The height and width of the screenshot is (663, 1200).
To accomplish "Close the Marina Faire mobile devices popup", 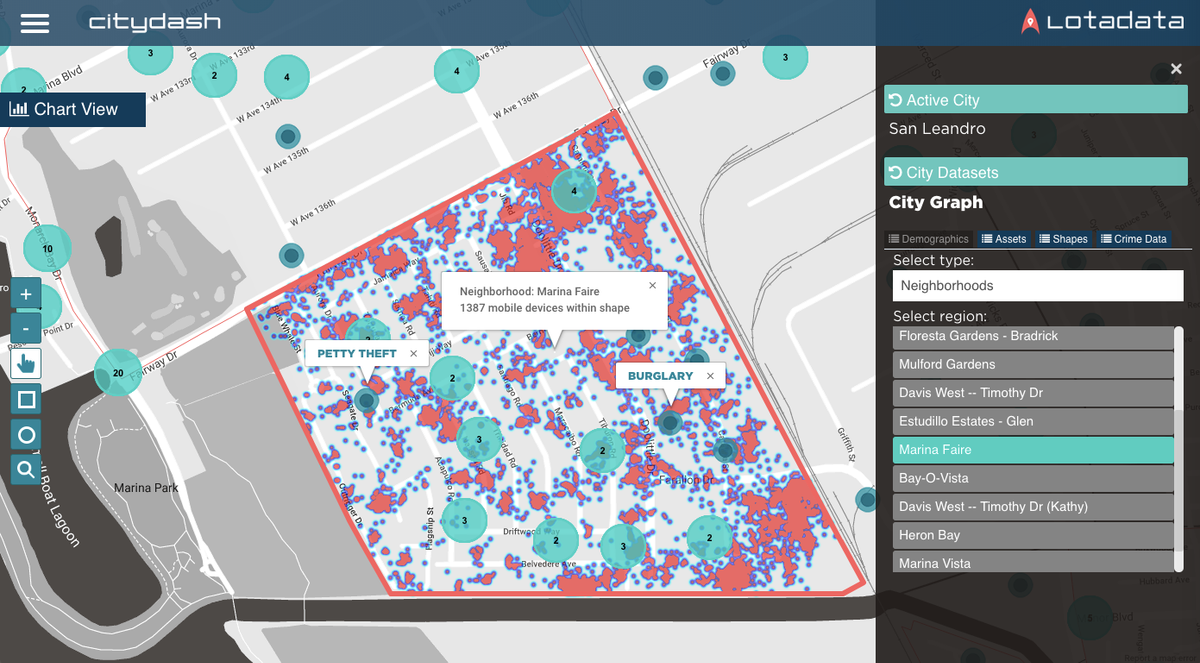I will (x=652, y=285).
